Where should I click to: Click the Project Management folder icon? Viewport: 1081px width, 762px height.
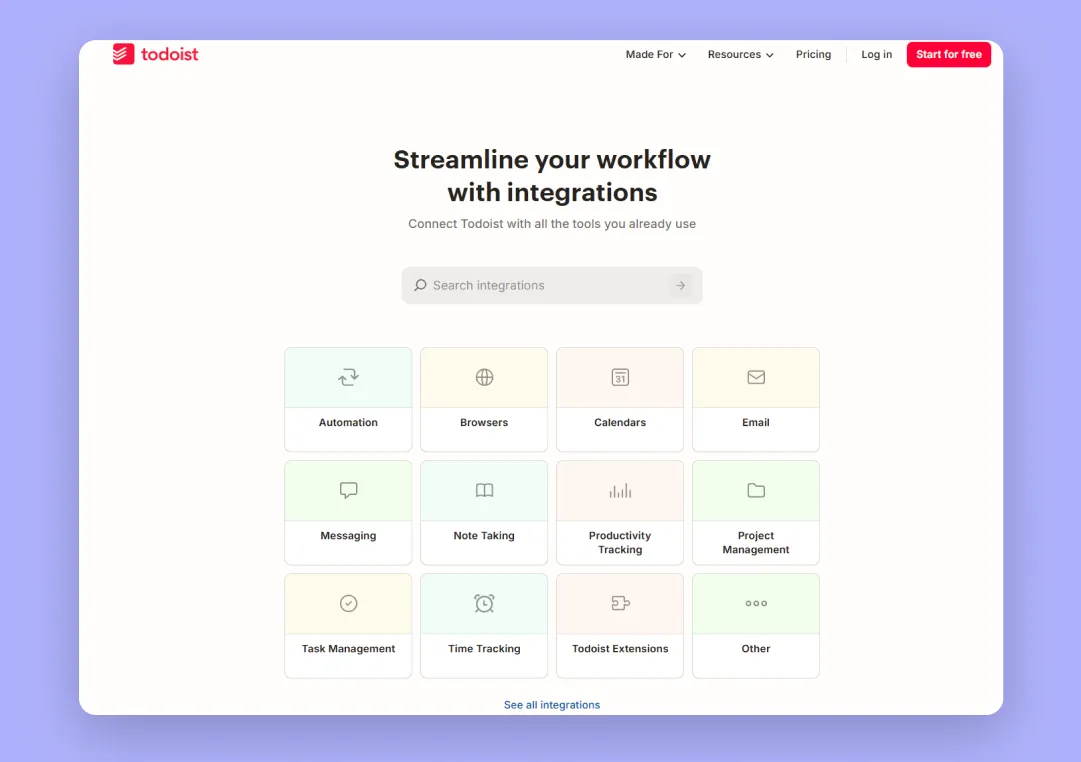point(756,490)
